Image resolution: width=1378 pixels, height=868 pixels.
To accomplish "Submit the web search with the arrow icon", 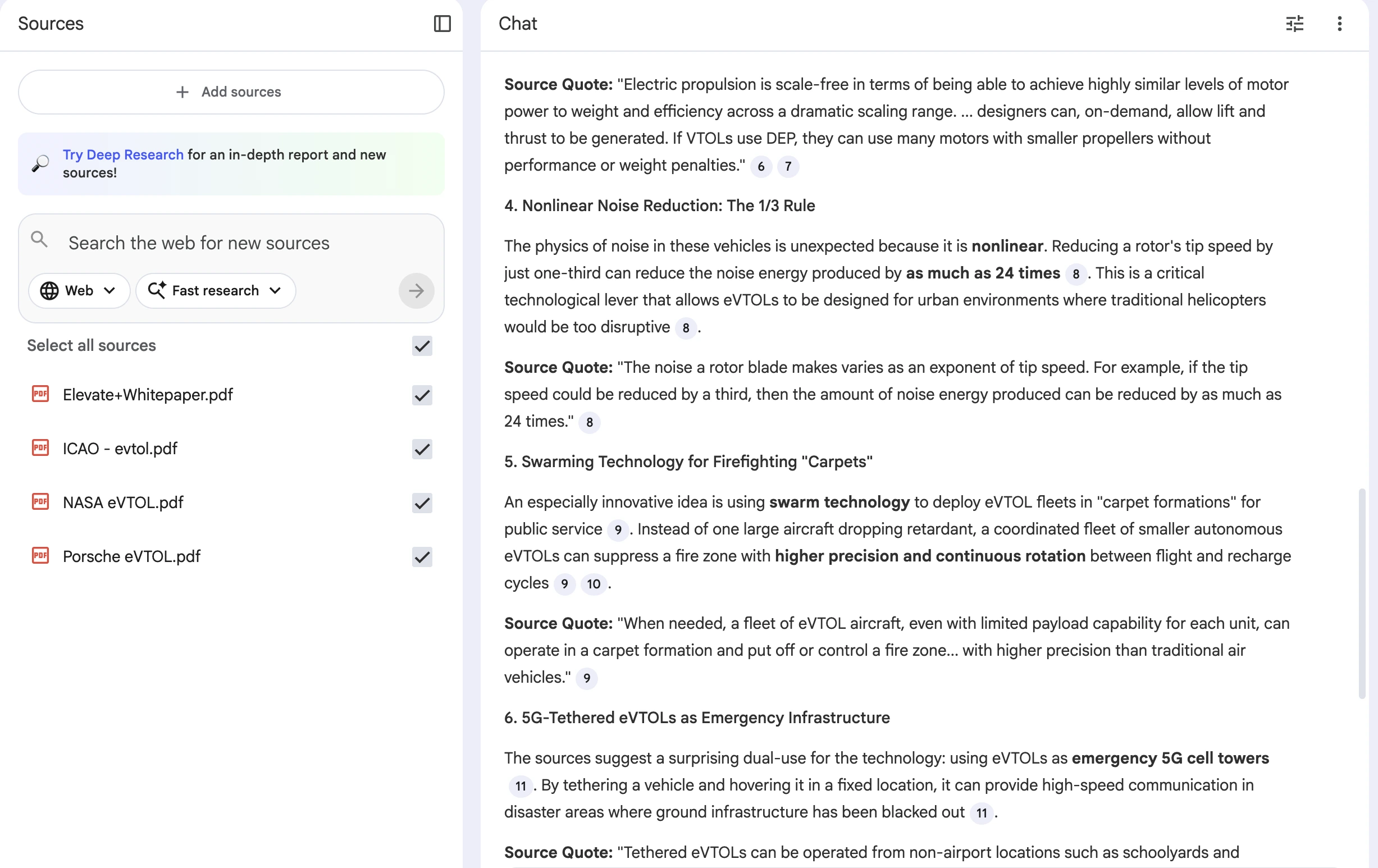I will click(x=416, y=291).
